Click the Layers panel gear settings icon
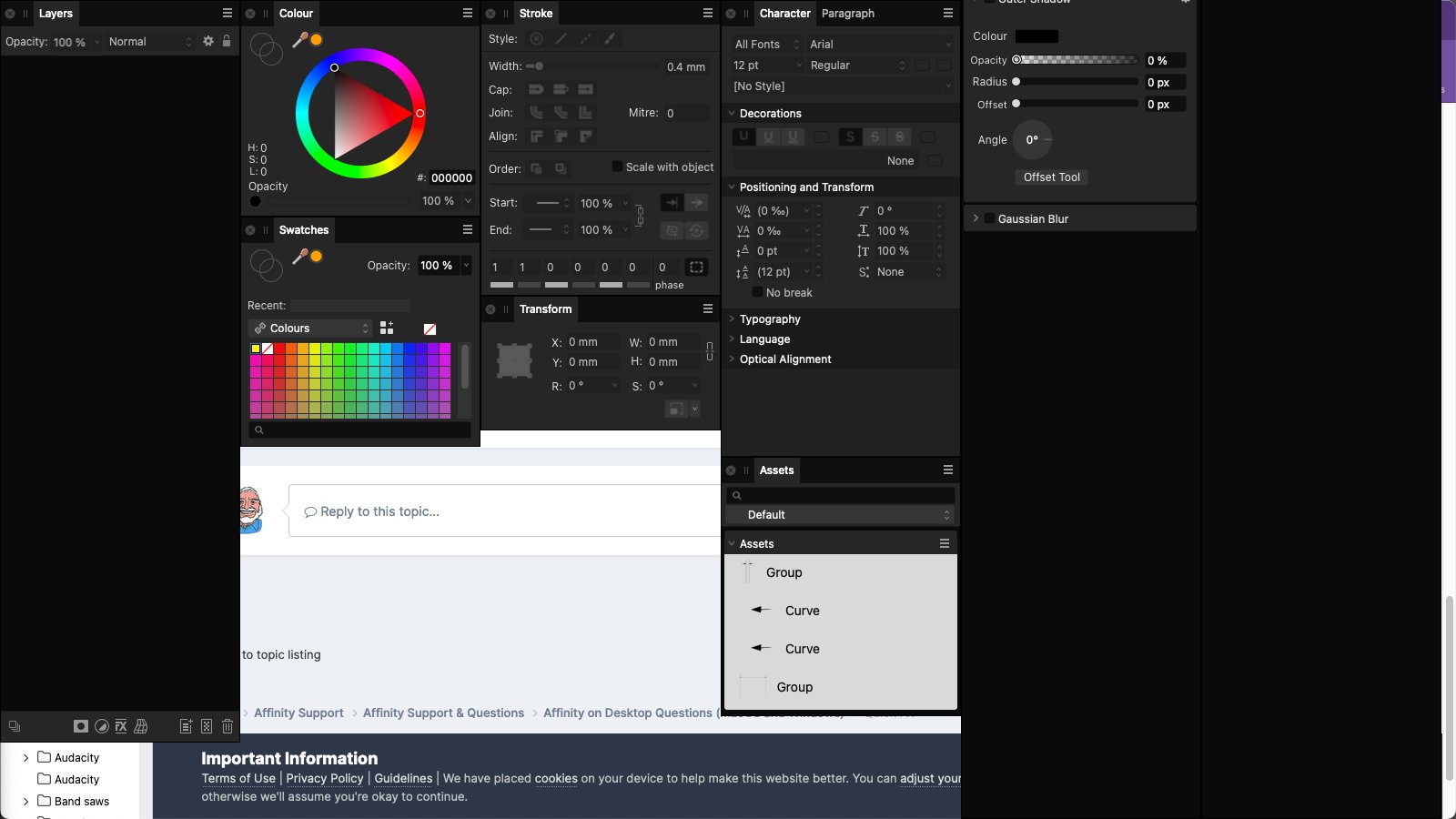The height and width of the screenshot is (819, 1456). (208, 41)
